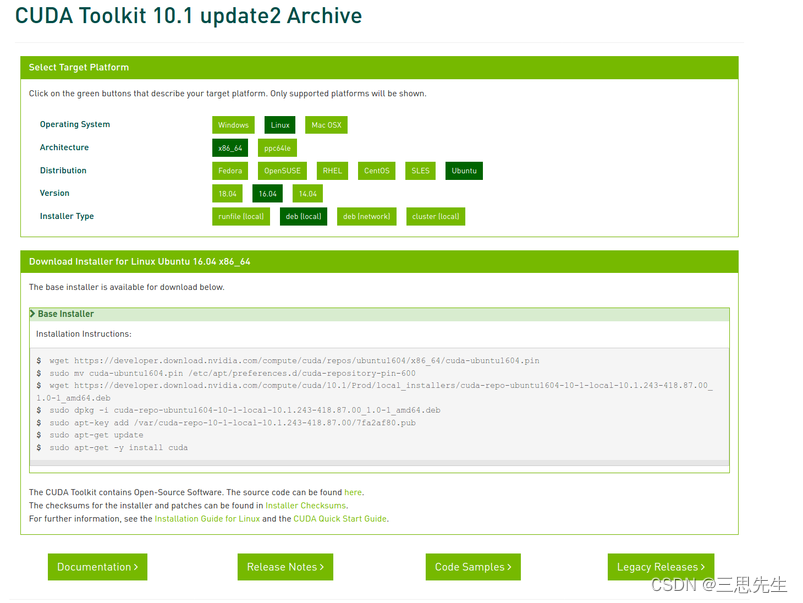Select version 18.04

click(227, 194)
